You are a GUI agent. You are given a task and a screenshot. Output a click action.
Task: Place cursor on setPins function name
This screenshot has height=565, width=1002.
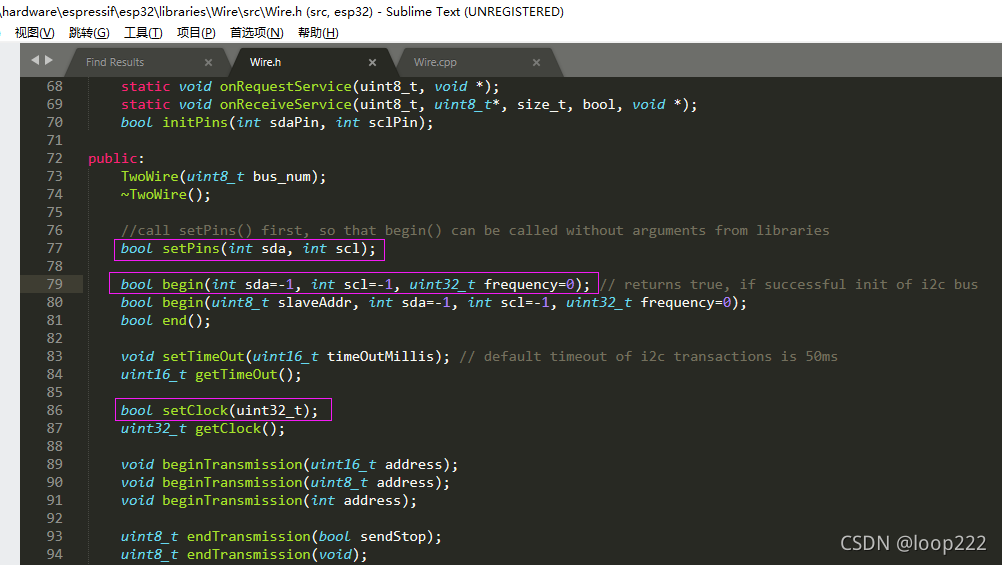pos(191,249)
